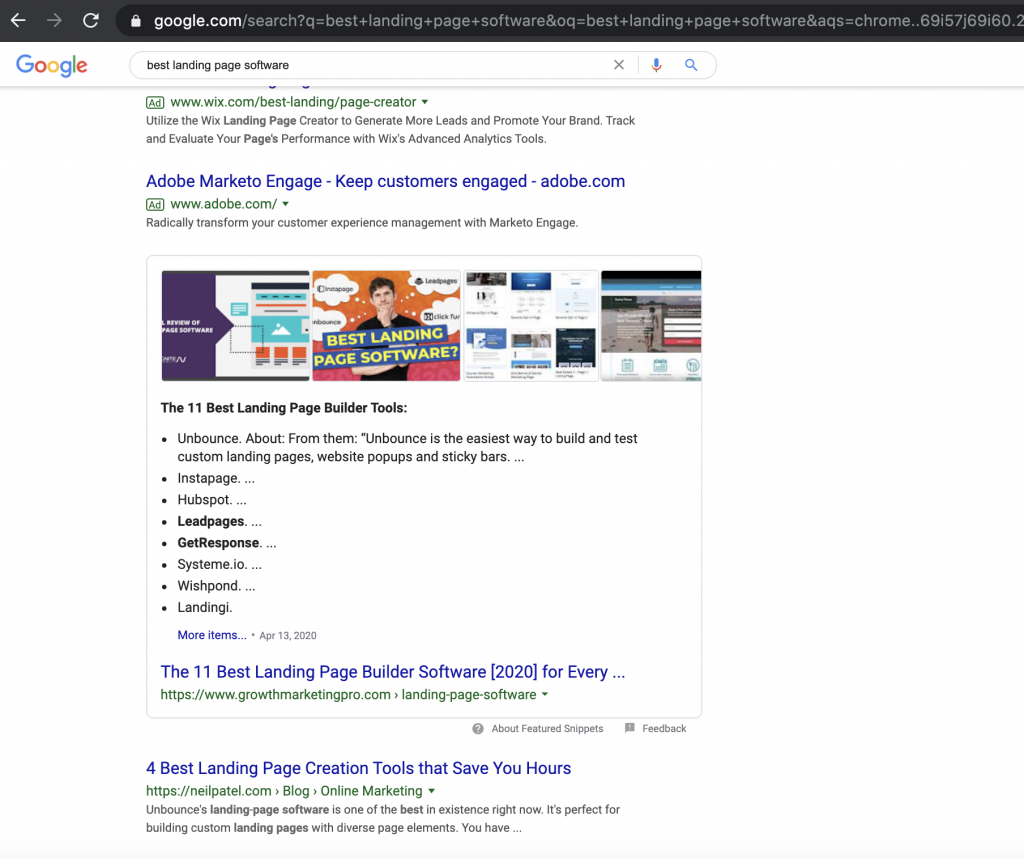Reload the page with the refresh icon
The width and height of the screenshot is (1024, 859).
pyautogui.click(x=91, y=21)
